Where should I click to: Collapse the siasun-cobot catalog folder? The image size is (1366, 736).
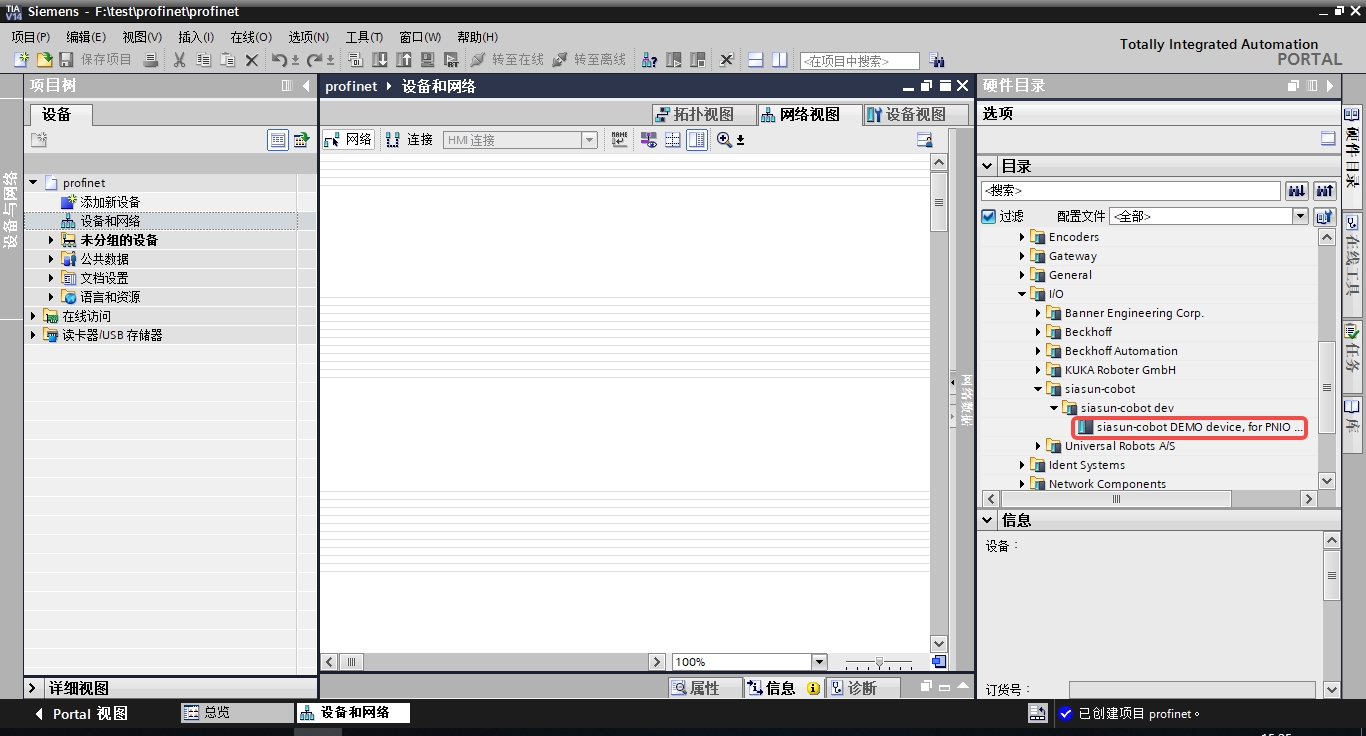[1039, 389]
